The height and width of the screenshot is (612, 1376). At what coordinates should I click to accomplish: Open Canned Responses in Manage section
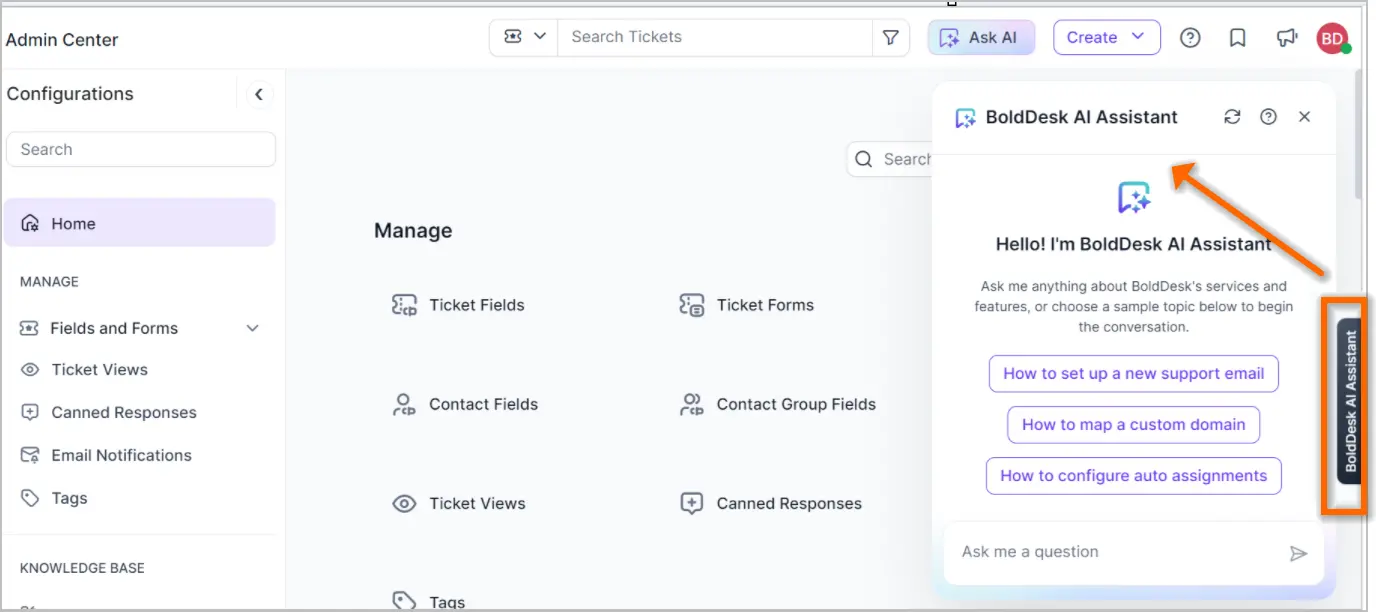coord(789,503)
